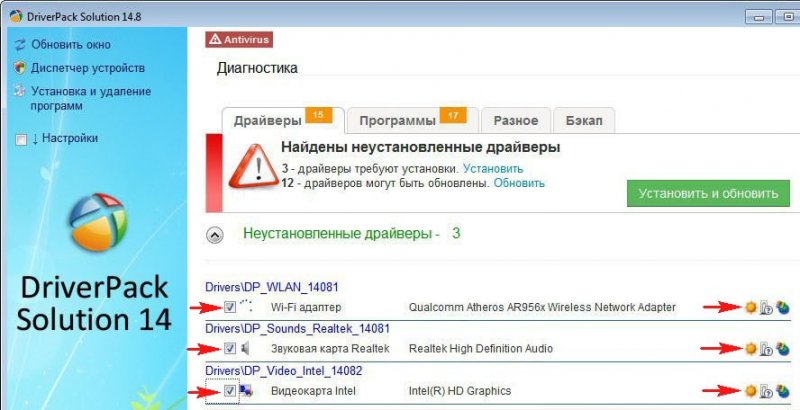Uncheck the Видеокарта Intel checkbox
Screen dimensions: 800x410
point(230,391)
